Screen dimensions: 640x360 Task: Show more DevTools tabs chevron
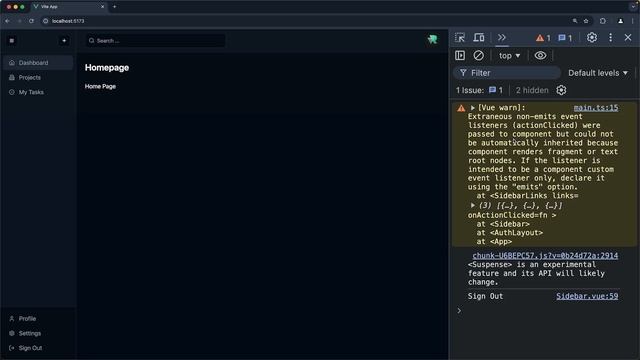(502, 38)
